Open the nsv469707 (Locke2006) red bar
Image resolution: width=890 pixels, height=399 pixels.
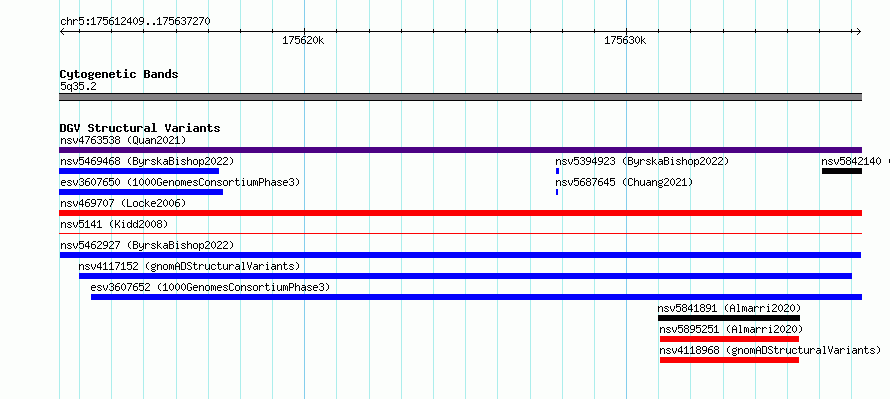pyautogui.click(x=460, y=213)
